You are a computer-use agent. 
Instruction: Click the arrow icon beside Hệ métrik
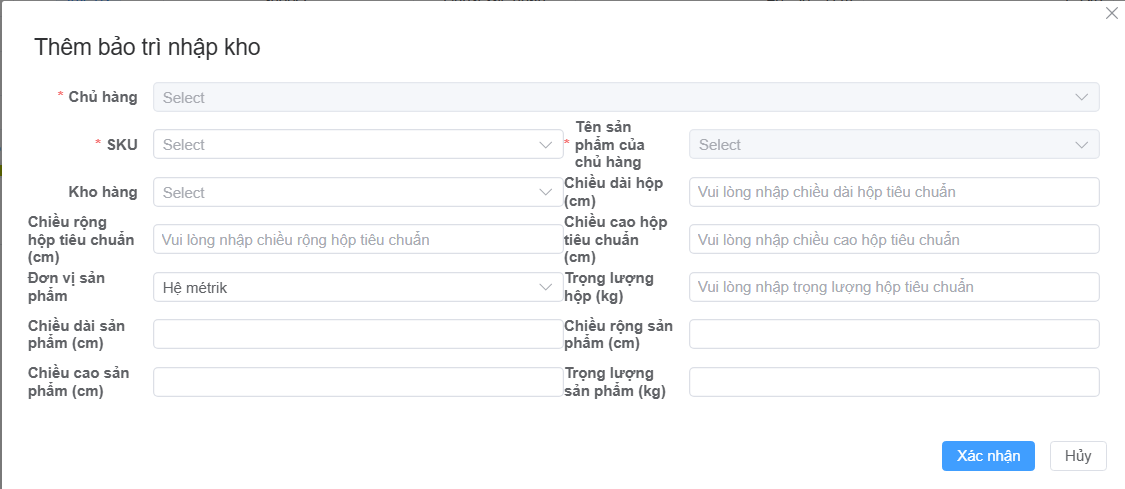click(x=545, y=287)
